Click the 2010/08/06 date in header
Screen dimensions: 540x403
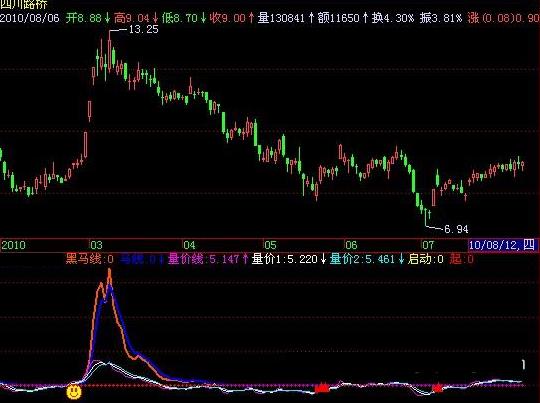click(30, 18)
